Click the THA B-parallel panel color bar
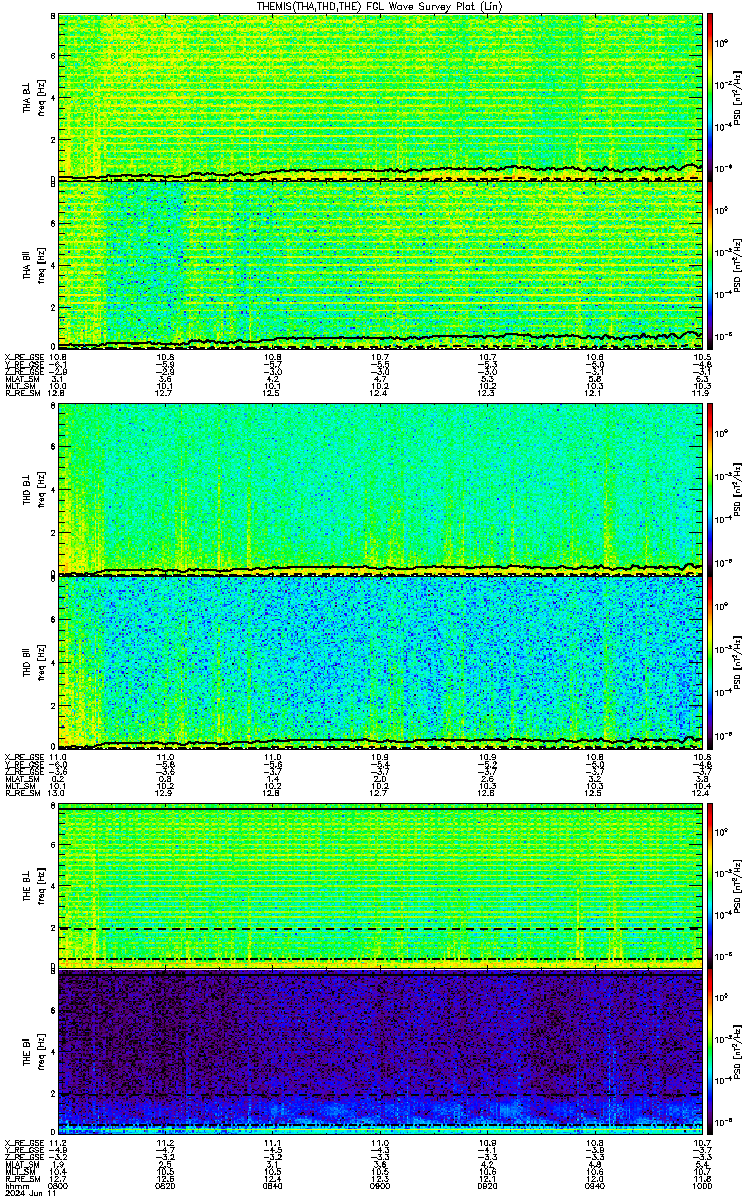This screenshot has width=750, height=1200. pos(709,264)
